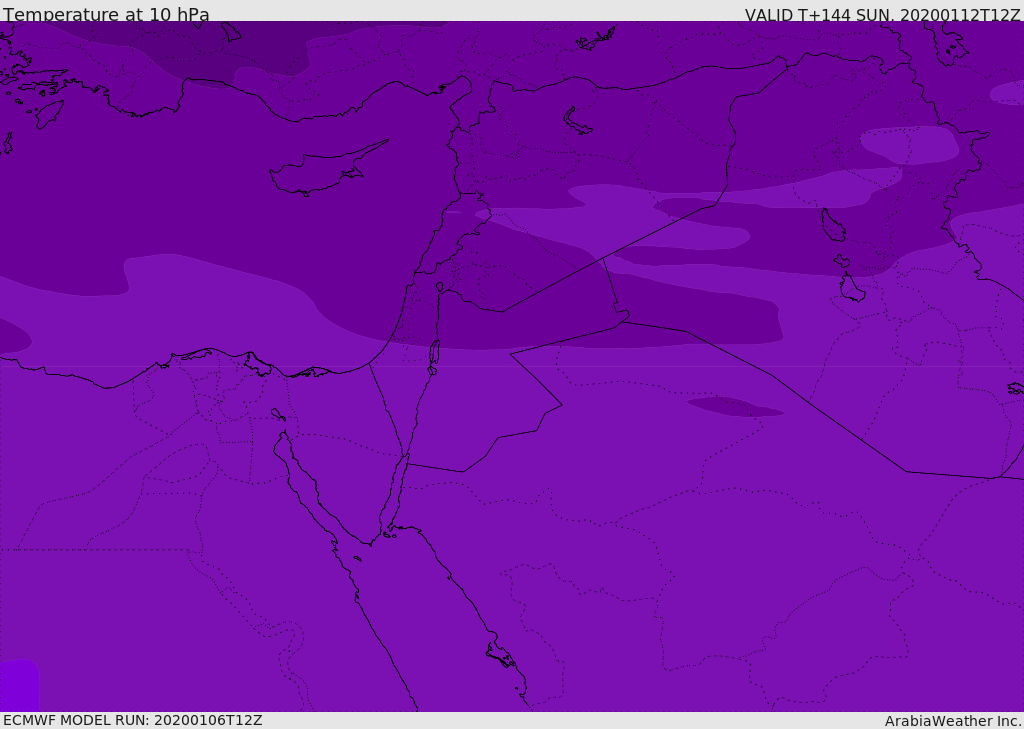This screenshot has width=1024, height=729.
Task: Click the 'Temperature at 10 hPa' title text
Action: [x=106, y=14]
